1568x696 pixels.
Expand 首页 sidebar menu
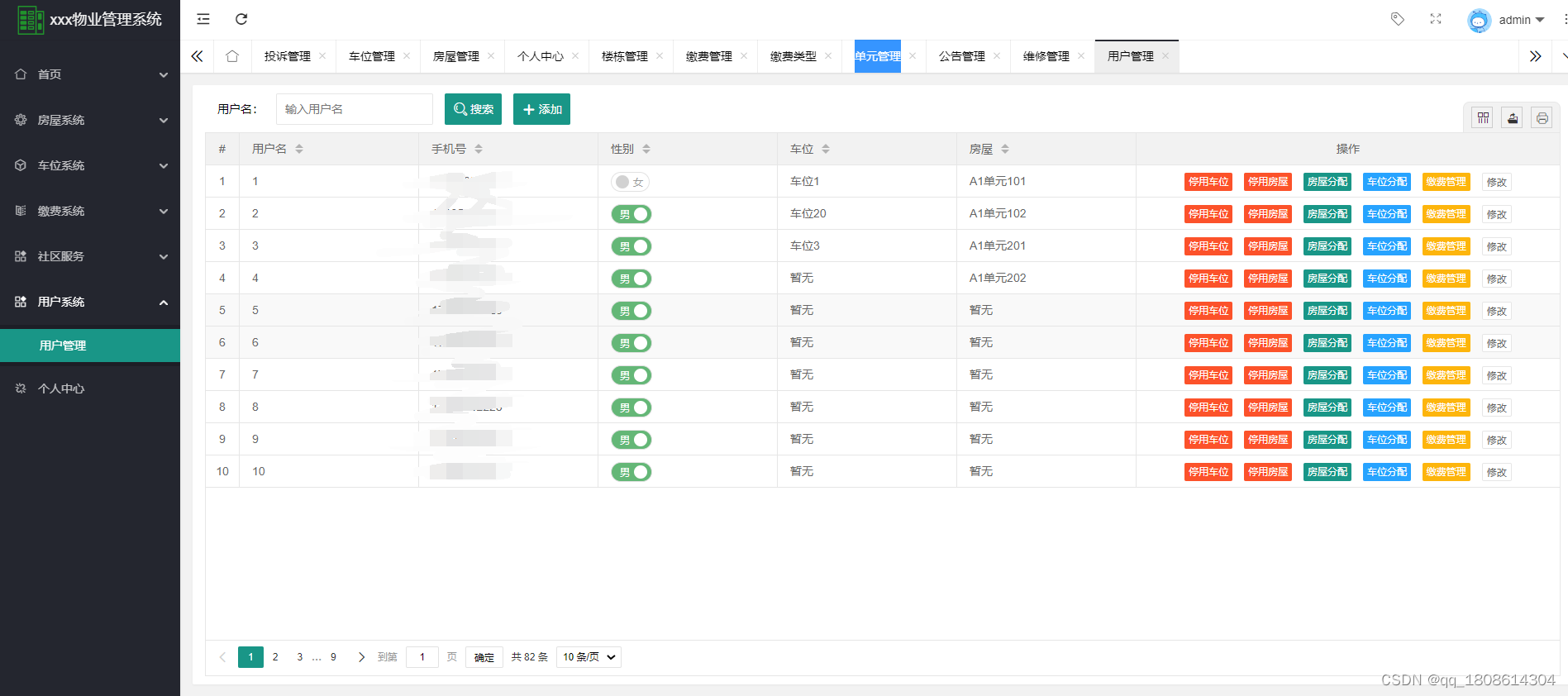(90, 74)
